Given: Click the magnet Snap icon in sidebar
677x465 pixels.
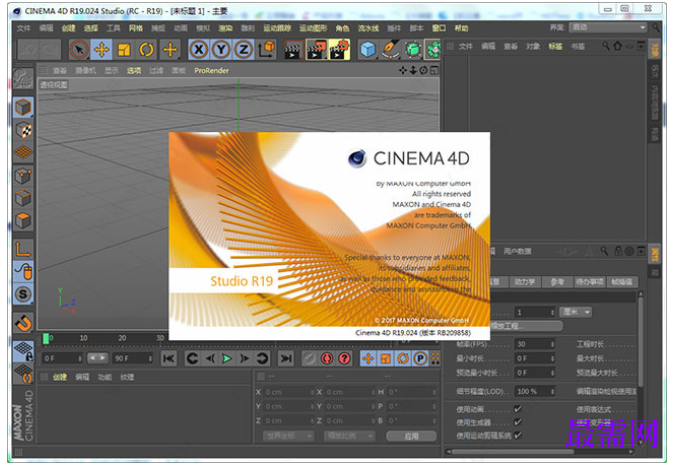Looking at the screenshot, I should 23,322.
